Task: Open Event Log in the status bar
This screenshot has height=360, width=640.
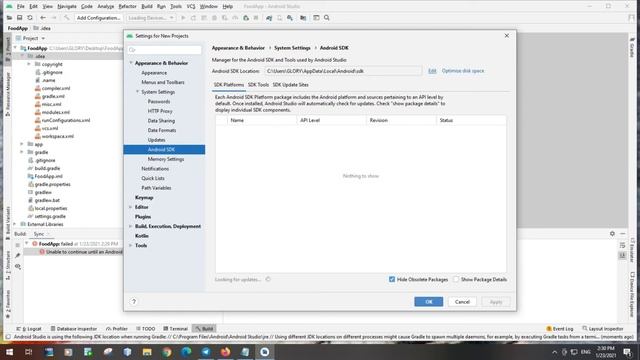Action: point(559,329)
